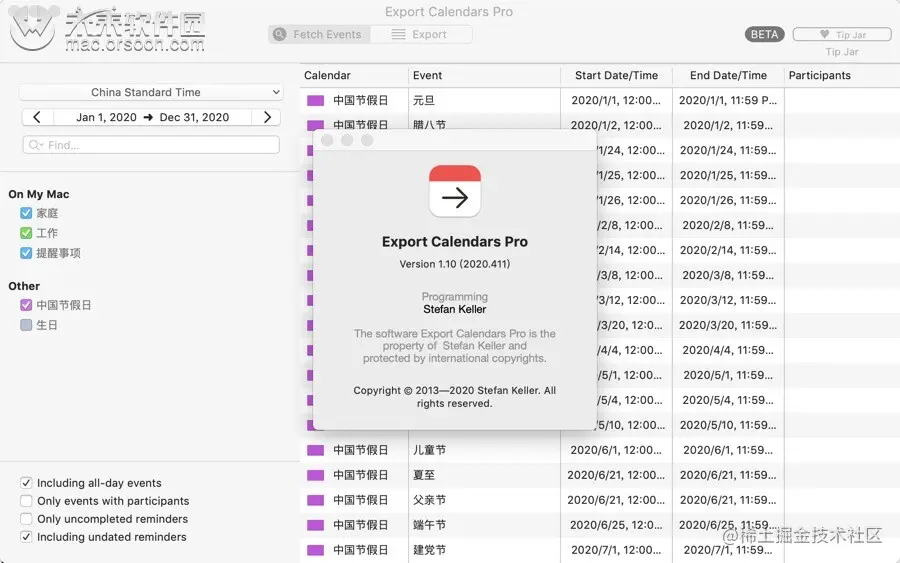Click the 2020/1/1, 11:59 P... end time cell
Image resolution: width=900 pixels, height=563 pixels.
[x=728, y=100]
